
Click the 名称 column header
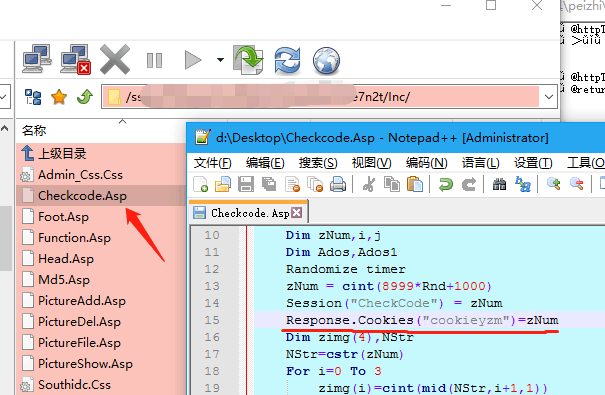point(34,130)
